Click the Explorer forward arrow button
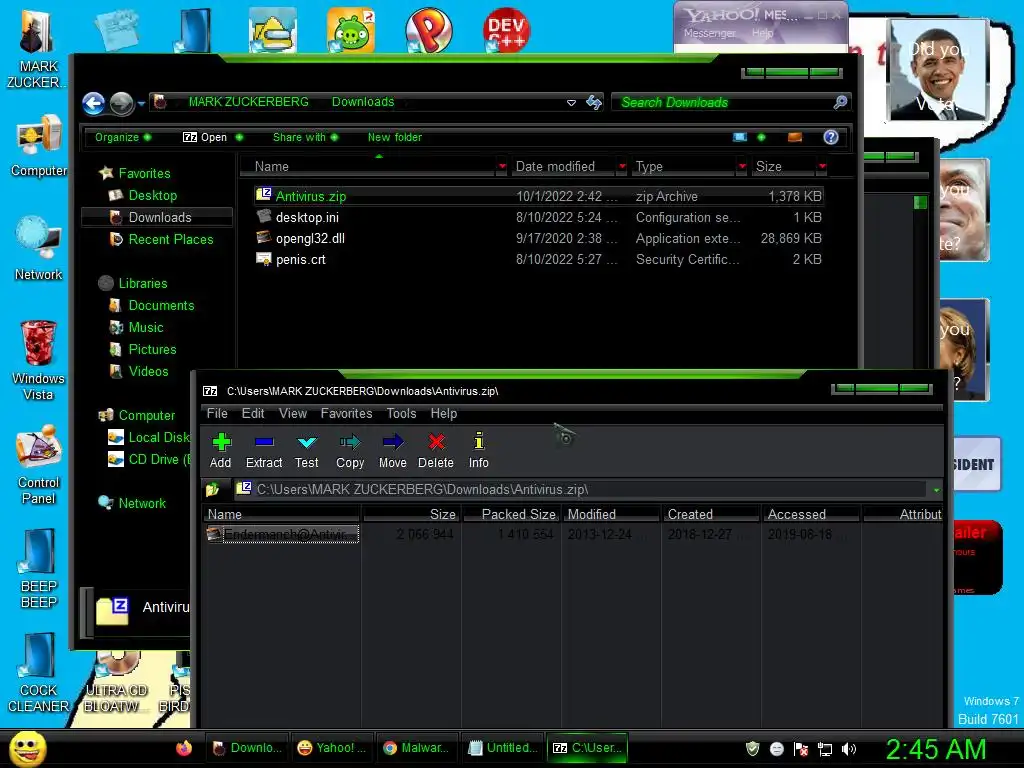Viewport: 1024px width, 768px height. pyautogui.click(x=121, y=103)
